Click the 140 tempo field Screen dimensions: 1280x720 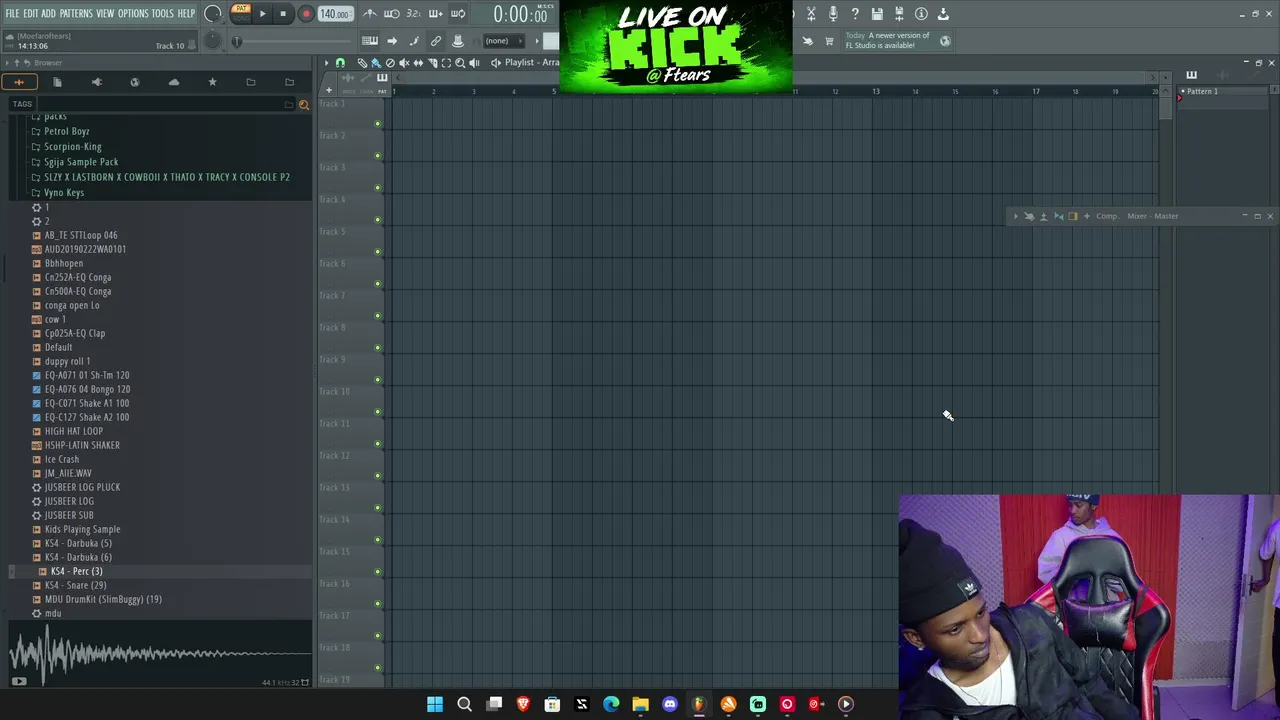(x=335, y=14)
